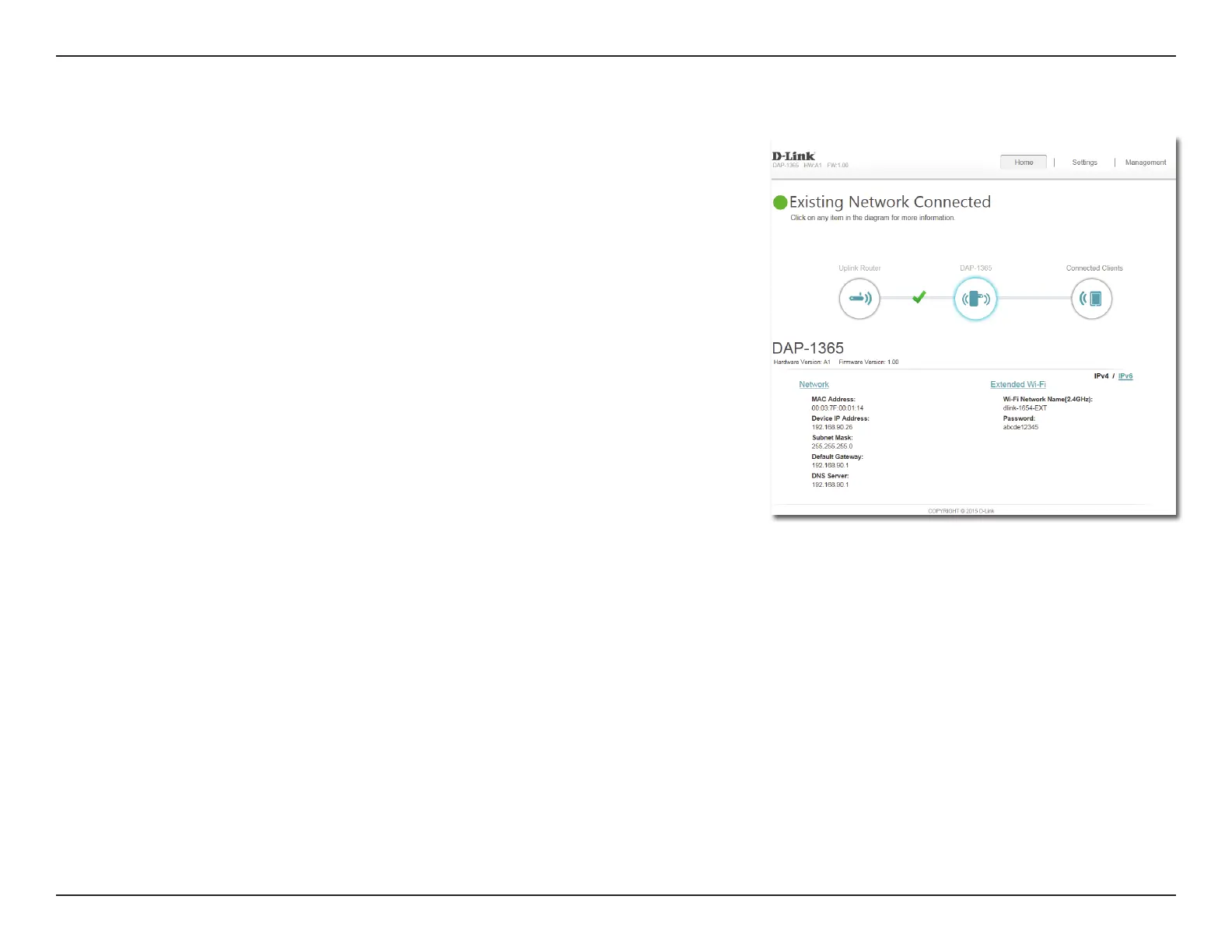
Task: Click the Default Gateway value 192.168.90.1
Action: click(830, 465)
